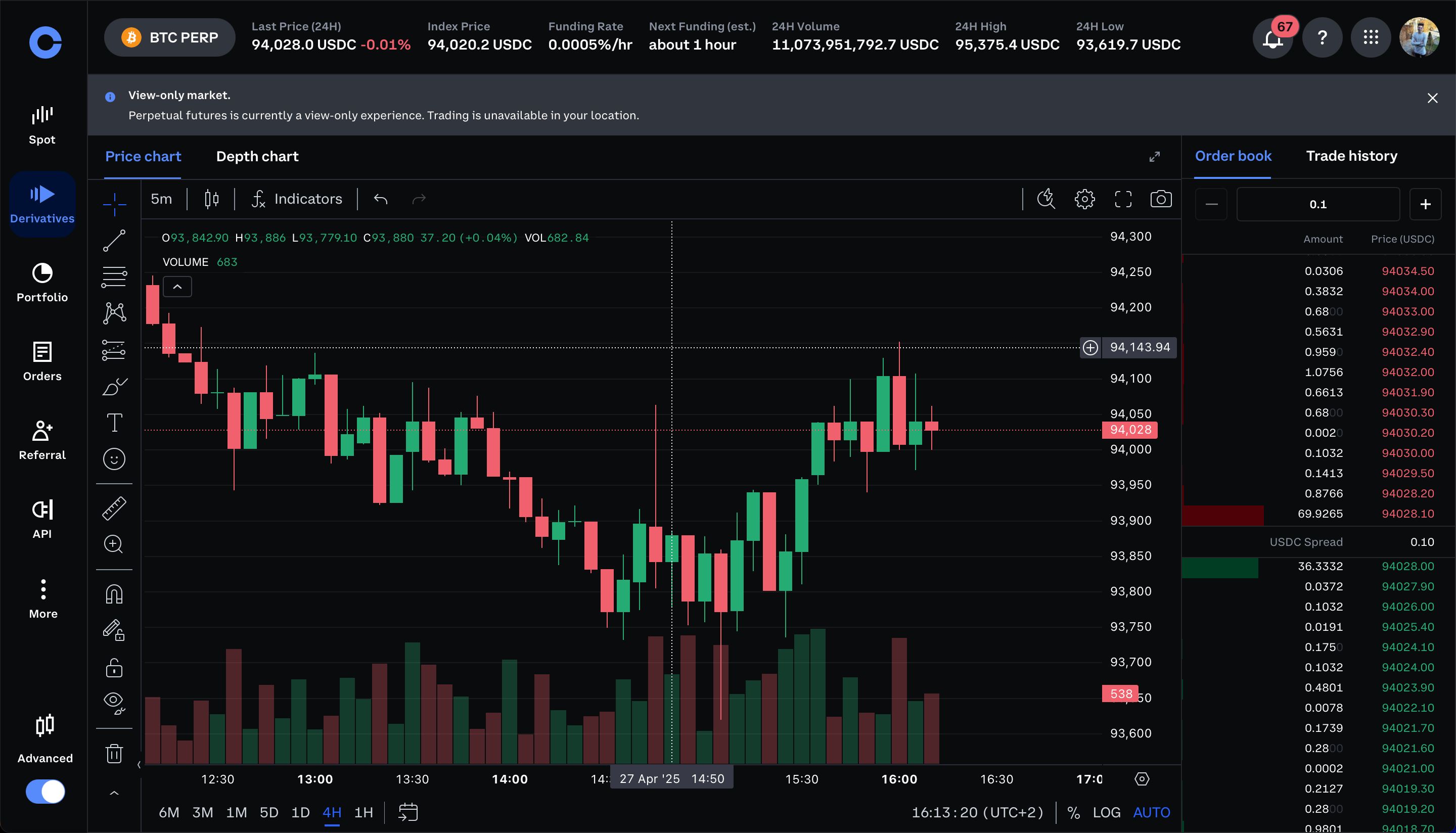Open help question mark menu

(1322, 38)
